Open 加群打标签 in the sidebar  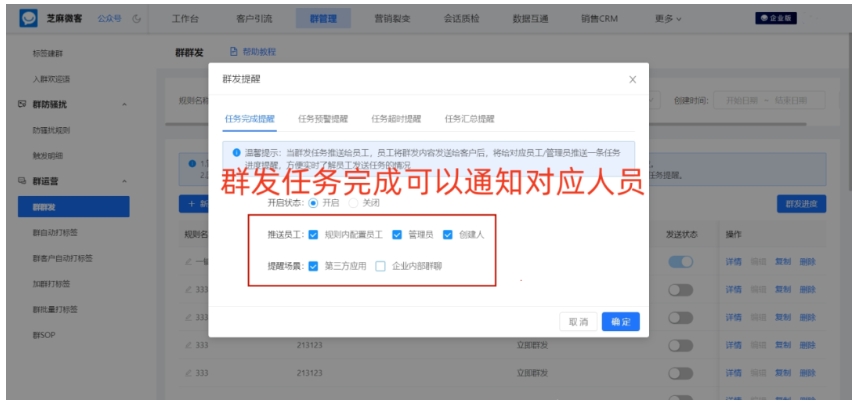click(x=52, y=283)
